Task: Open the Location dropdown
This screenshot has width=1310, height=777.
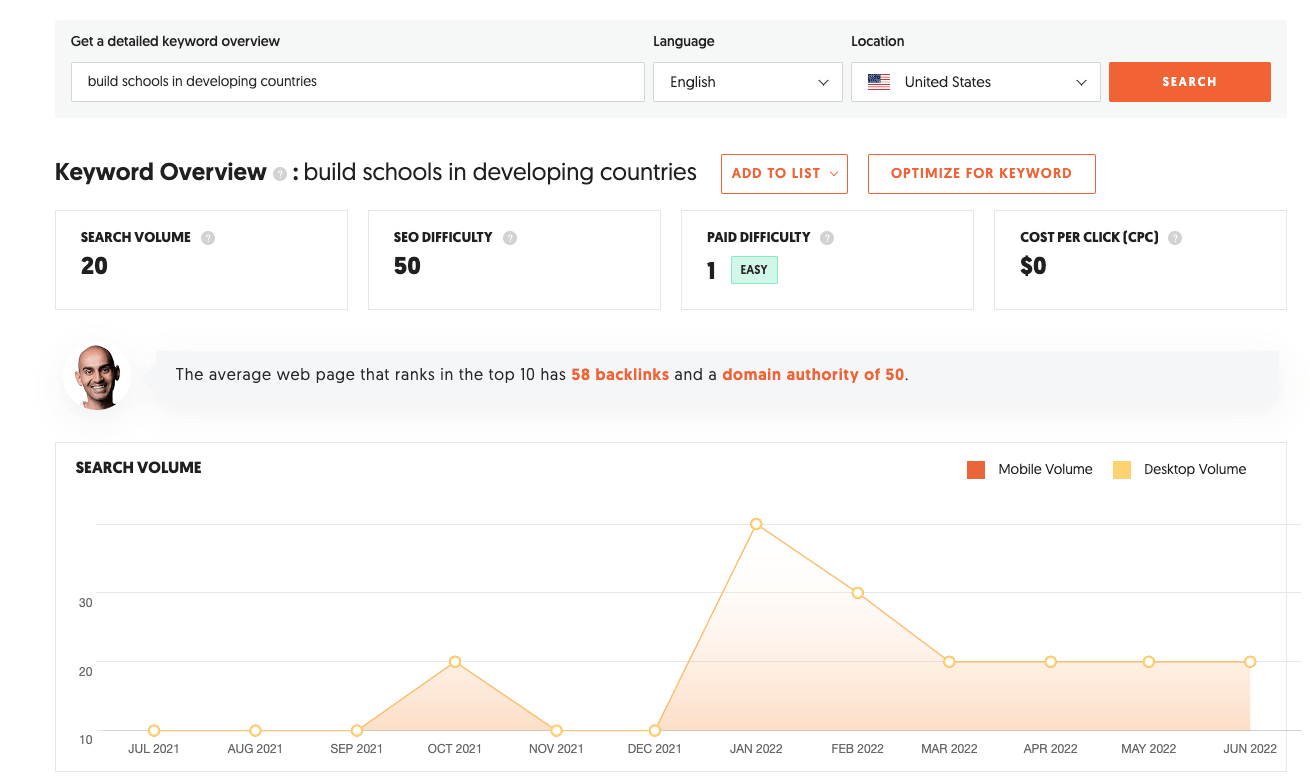Action: [x=975, y=82]
